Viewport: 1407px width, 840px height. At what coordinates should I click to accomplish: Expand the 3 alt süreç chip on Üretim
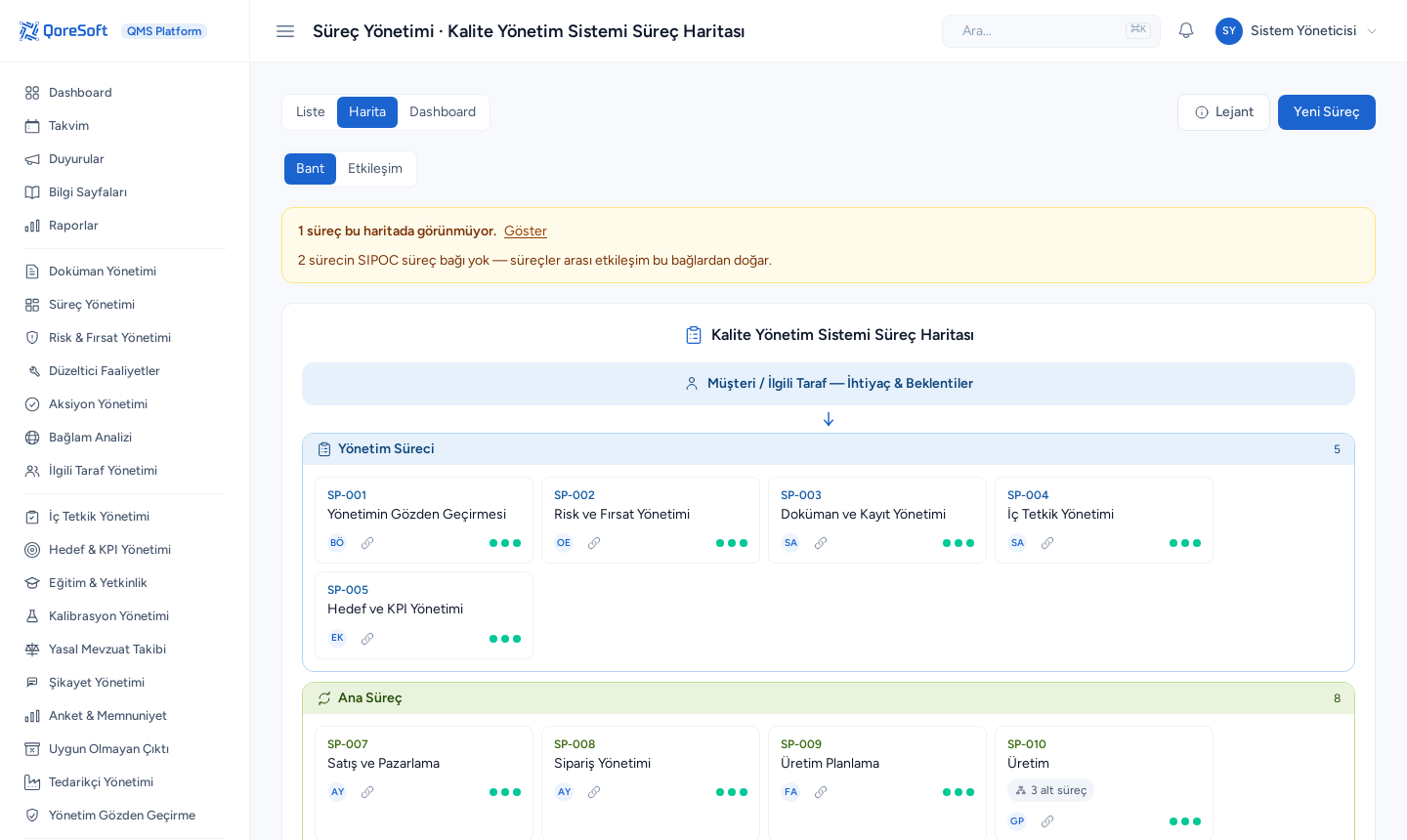pos(1050,790)
